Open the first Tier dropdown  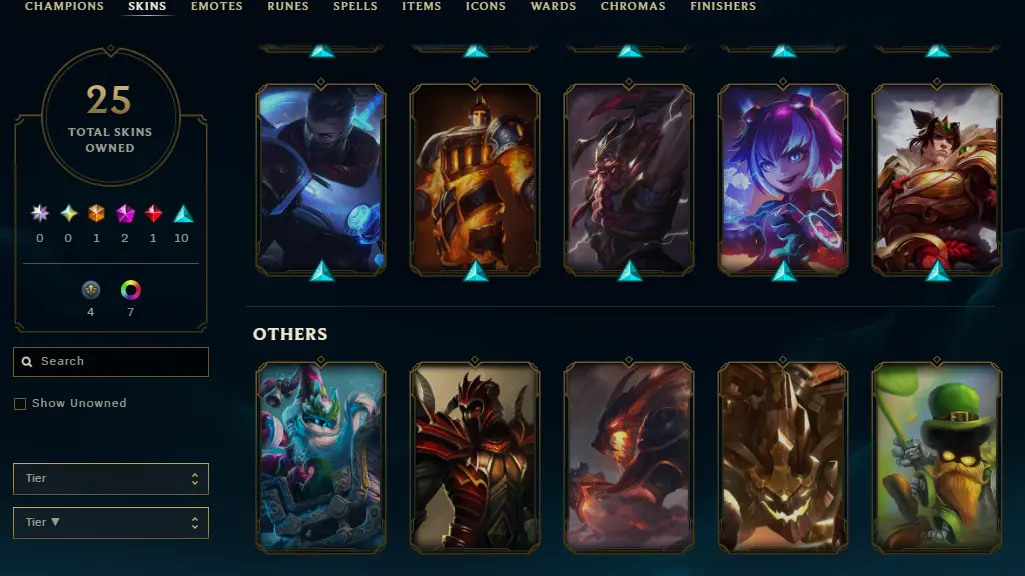click(x=111, y=479)
